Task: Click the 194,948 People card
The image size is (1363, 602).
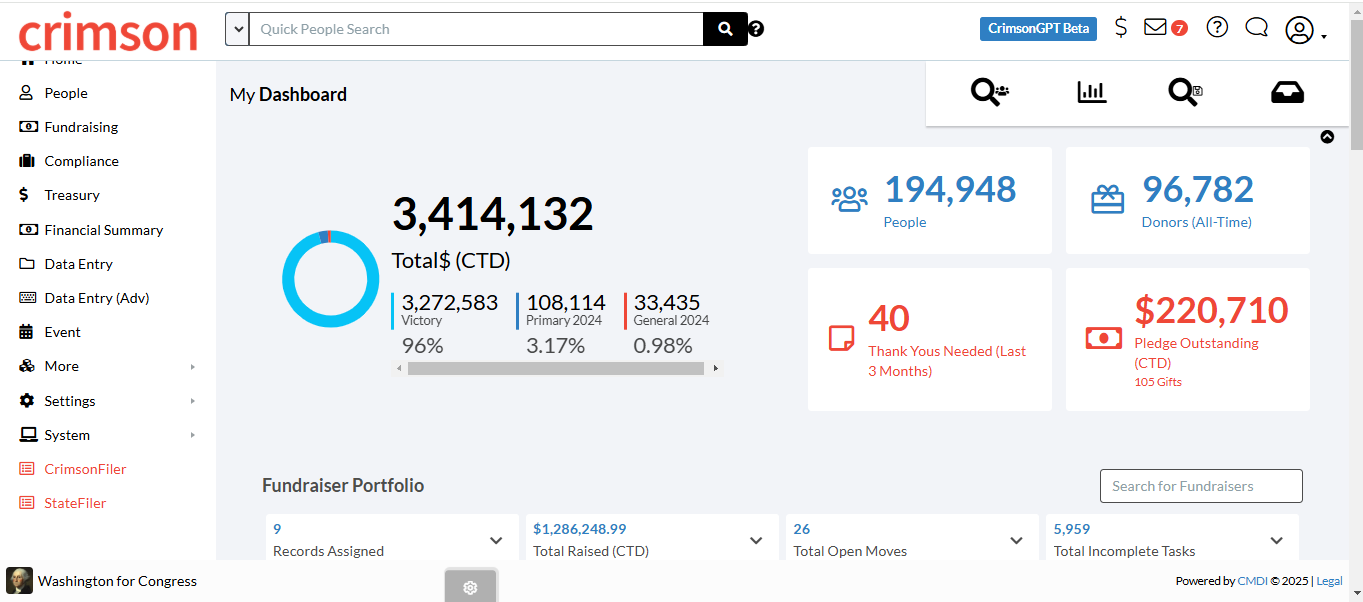Action: [x=930, y=201]
